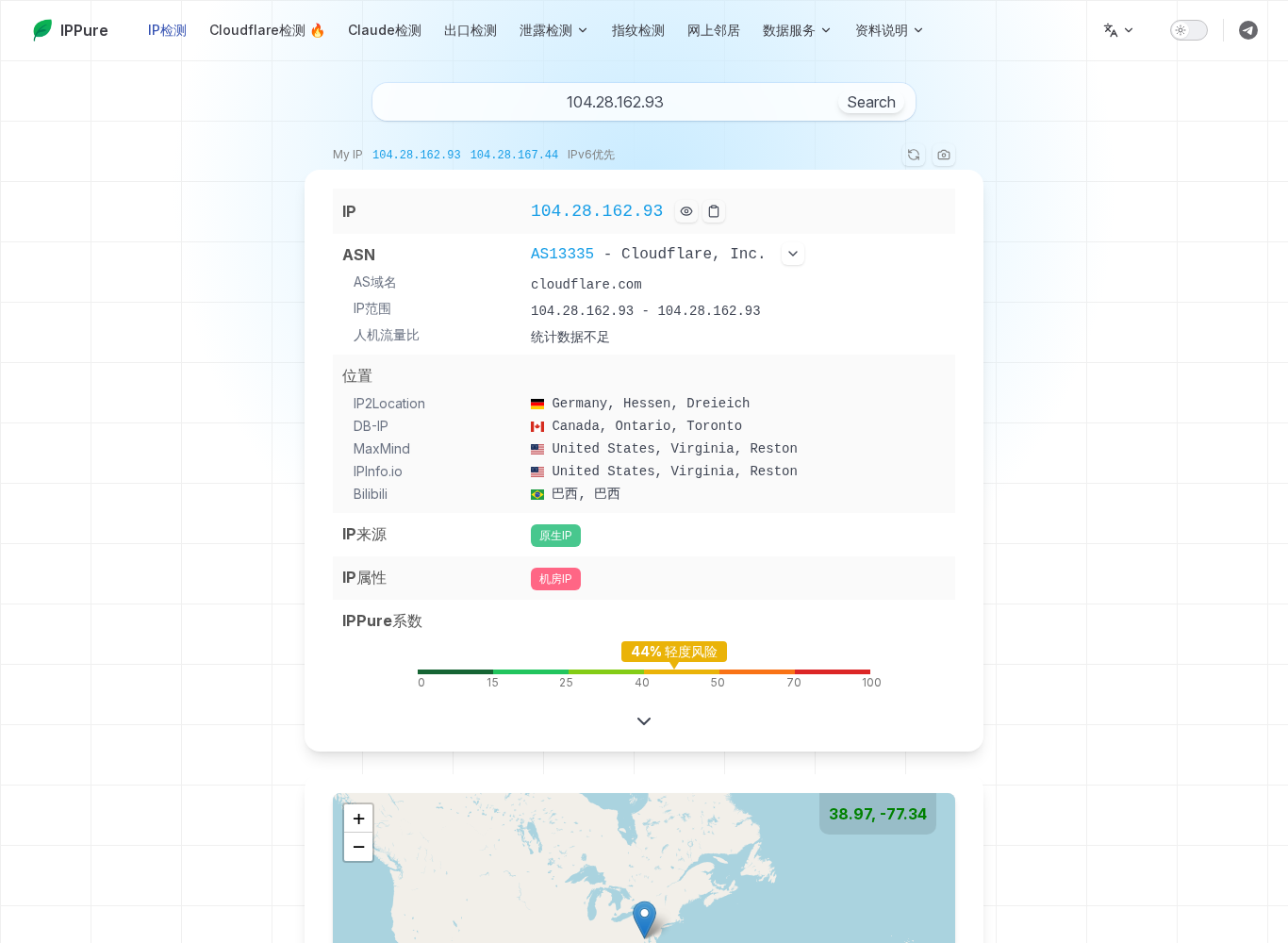This screenshot has width=1288, height=943.
Task: Click the 44% 轻度风险 risk marker
Action: tap(674, 652)
